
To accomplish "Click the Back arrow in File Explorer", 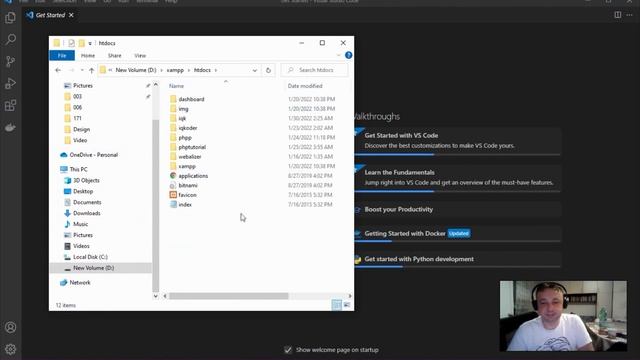I will (x=58, y=70).
